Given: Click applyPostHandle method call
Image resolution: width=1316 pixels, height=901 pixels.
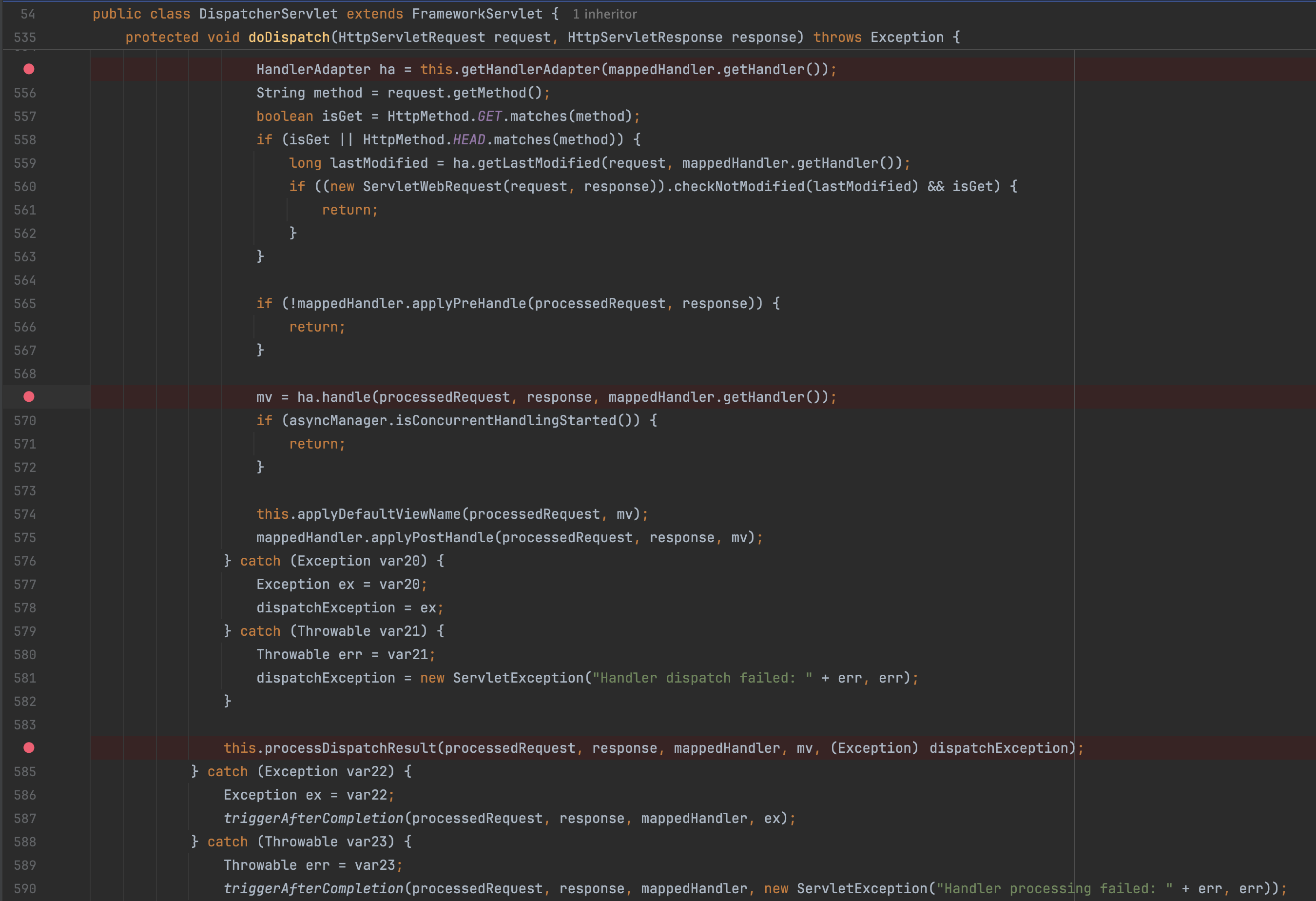Looking at the screenshot, I should coord(432,537).
